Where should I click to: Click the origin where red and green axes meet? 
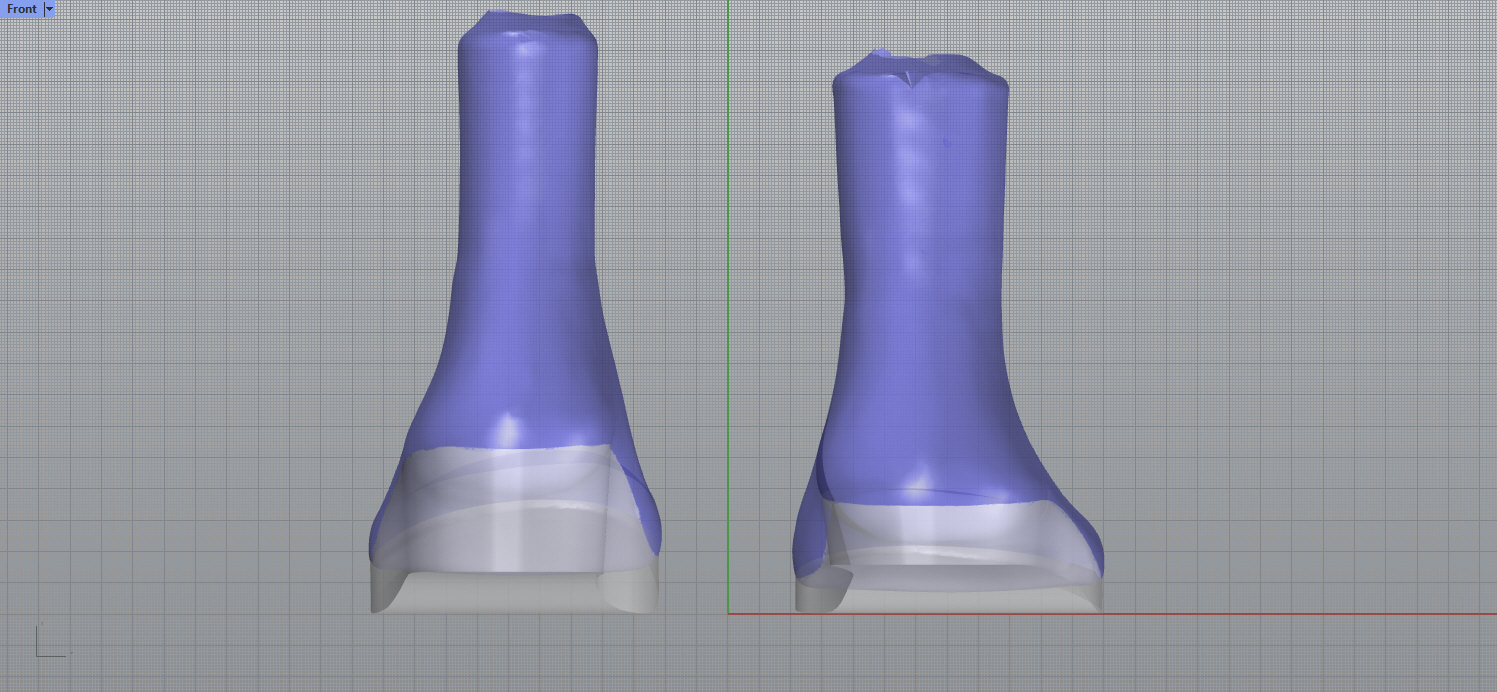click(x=728, y=613)
